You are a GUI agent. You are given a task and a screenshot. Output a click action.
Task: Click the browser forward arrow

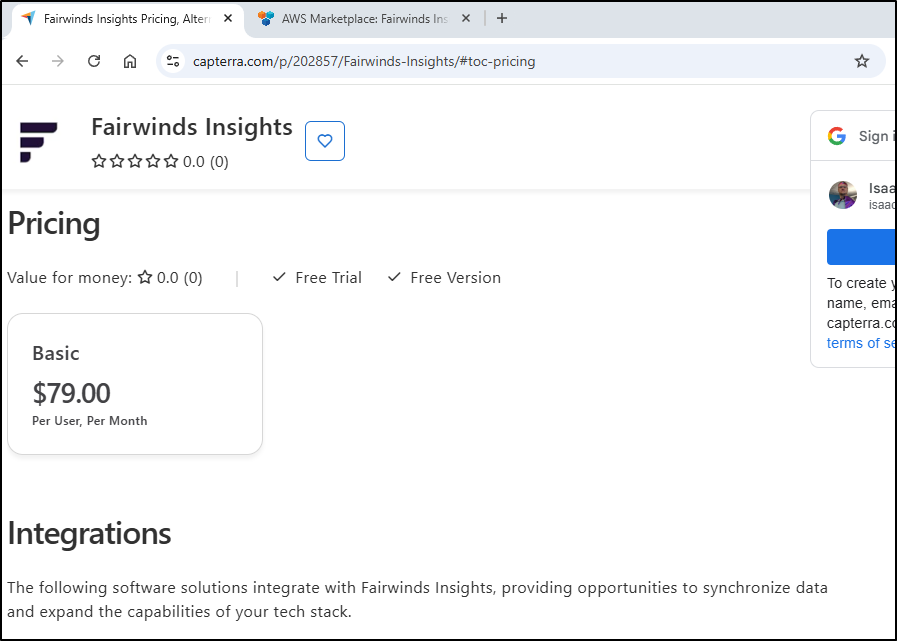pos(58,61)
